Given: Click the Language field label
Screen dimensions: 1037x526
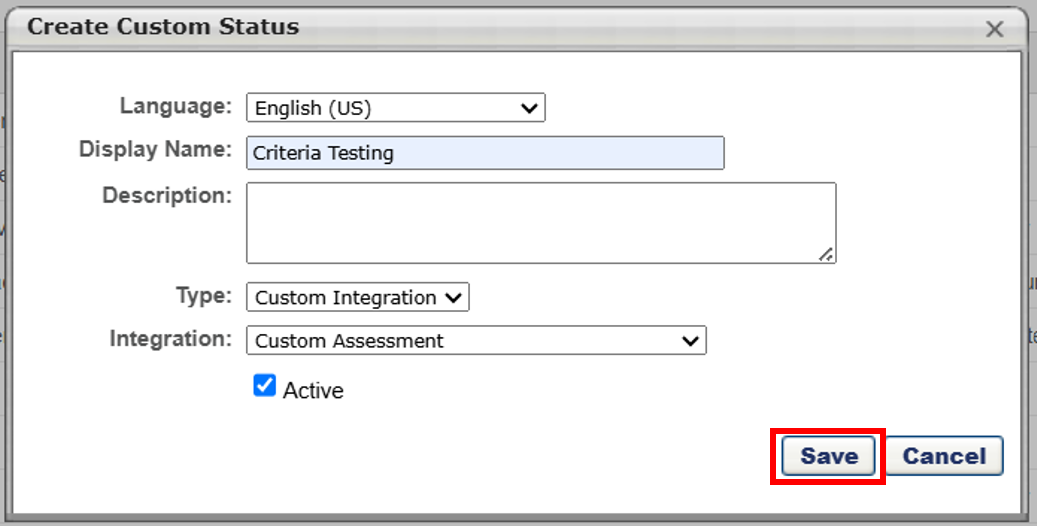Looking at the screenshot, I should click(x=175, y=106).
